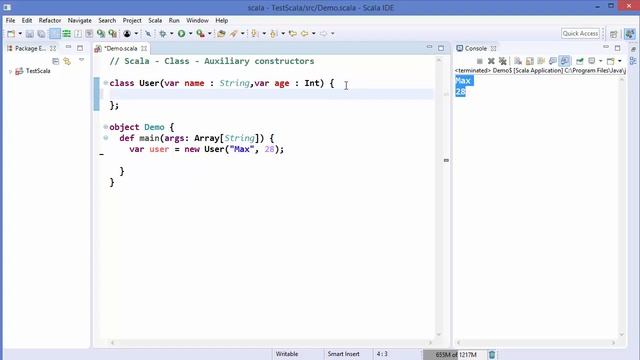Close the Demo.scala editor tab
Screen dimensions: 640x360
click(144, 49)
